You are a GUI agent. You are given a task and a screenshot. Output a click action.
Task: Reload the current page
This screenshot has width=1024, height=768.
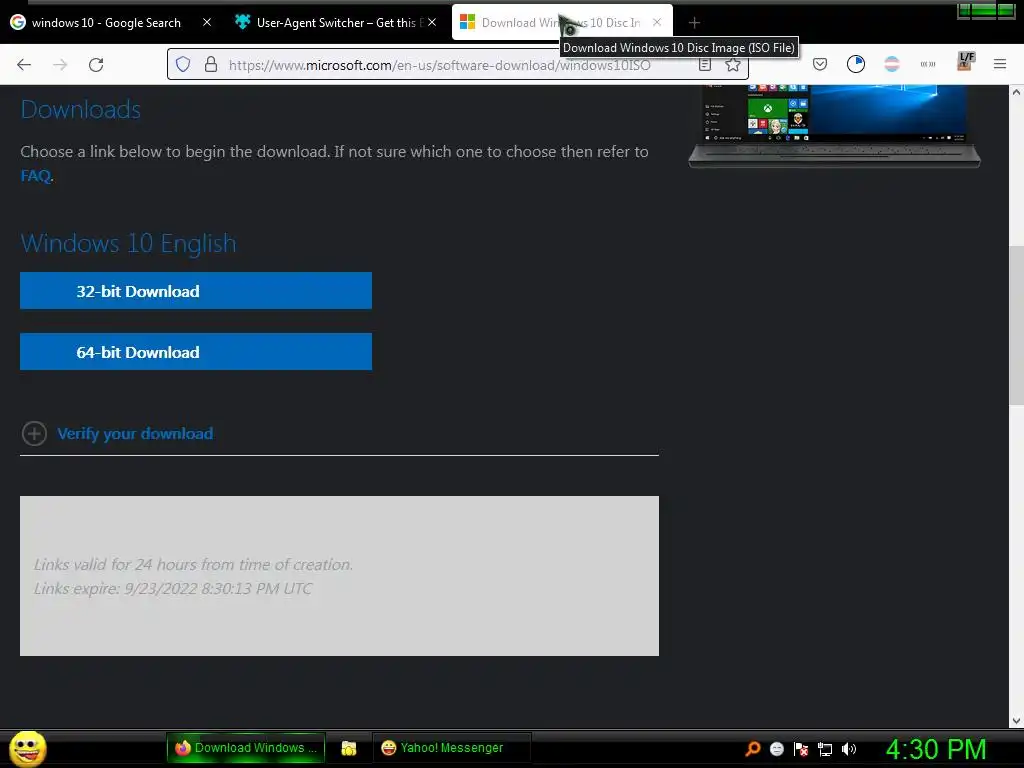[96, 65]
